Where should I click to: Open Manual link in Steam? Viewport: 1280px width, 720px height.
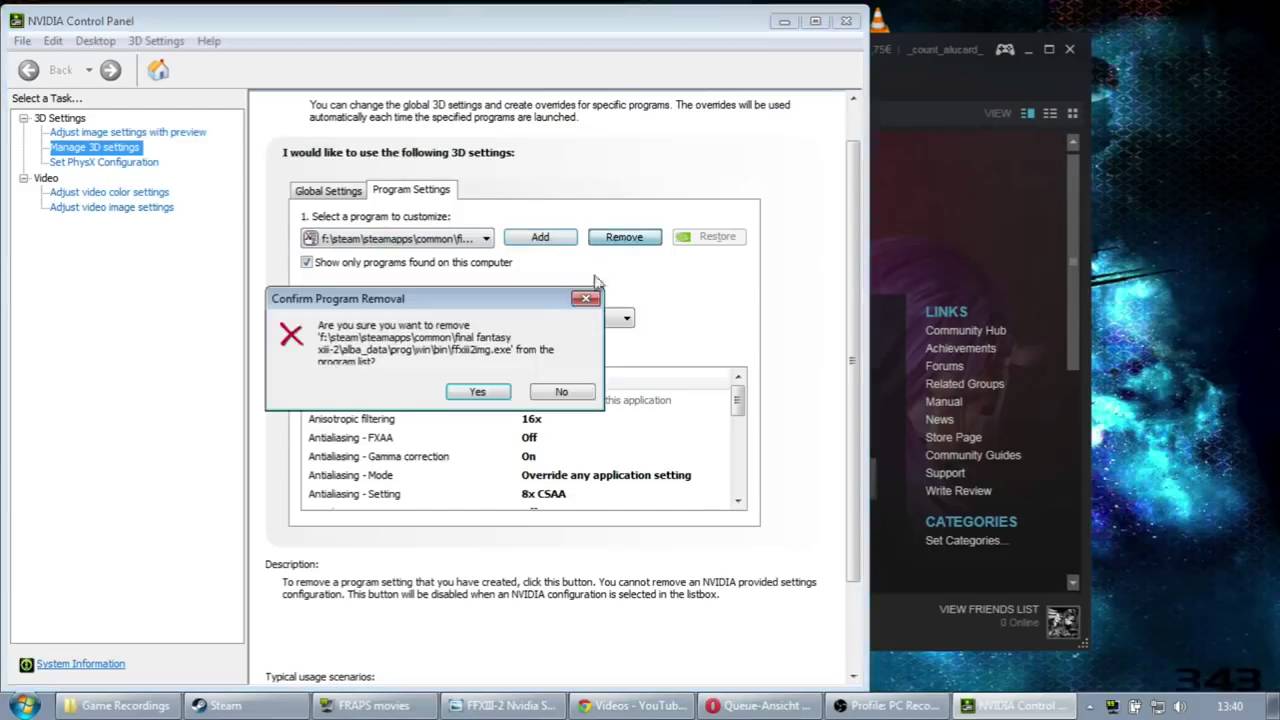click(x=943, y=402)
